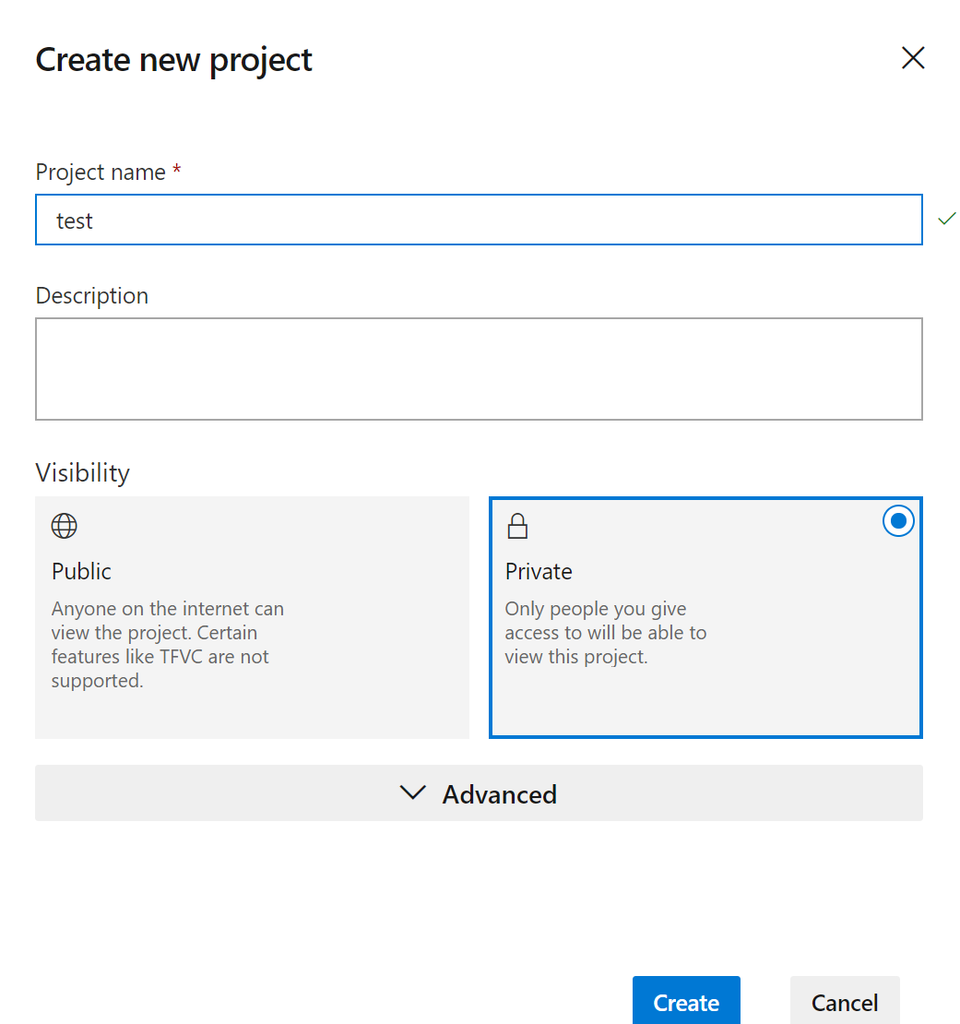The width and height of the screenshot is (960, 1024).
Task: Click the Advanced label text
Action: (x=499, y=794)
